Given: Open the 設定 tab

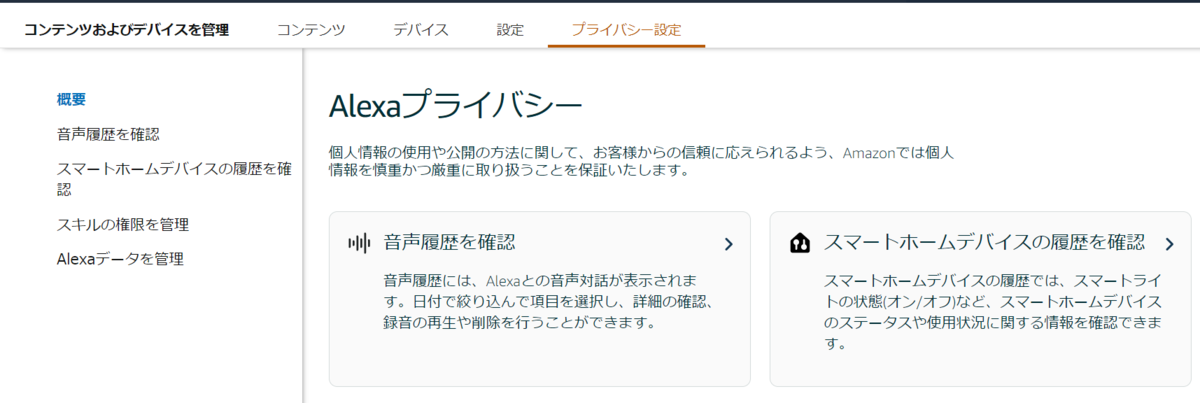Looking at the screenshot, I should (x=510, y=29).
